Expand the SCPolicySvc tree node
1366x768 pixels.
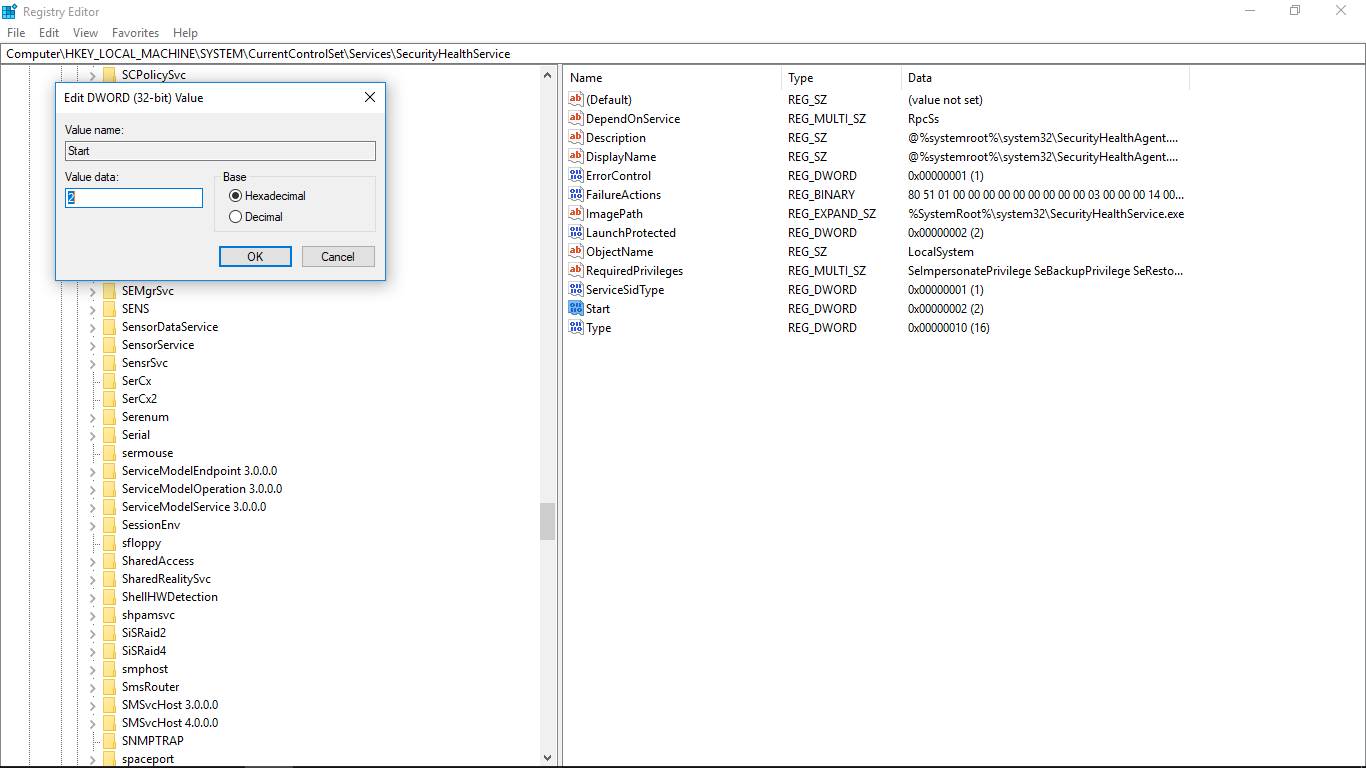pos(92,75)
